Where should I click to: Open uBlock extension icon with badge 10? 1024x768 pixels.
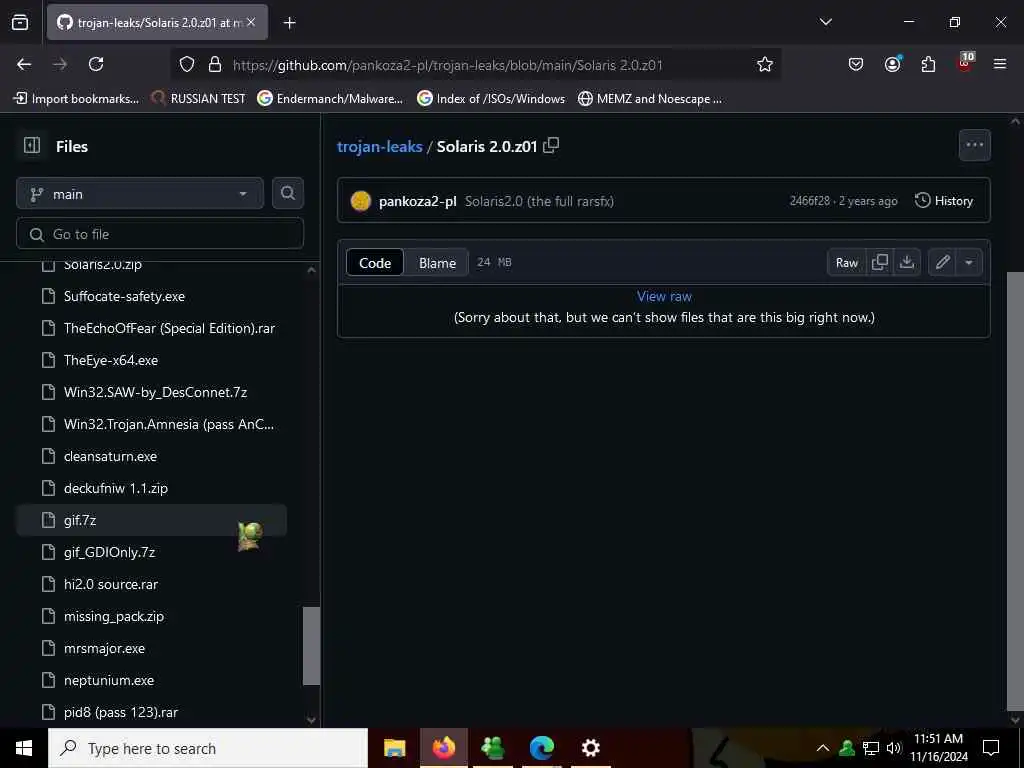965,63
